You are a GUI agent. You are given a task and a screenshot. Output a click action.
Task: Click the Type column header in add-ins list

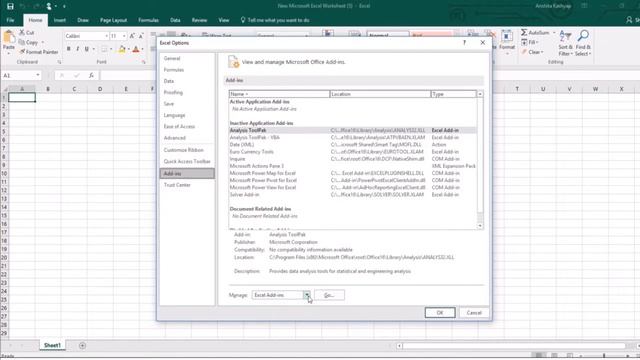453,94
